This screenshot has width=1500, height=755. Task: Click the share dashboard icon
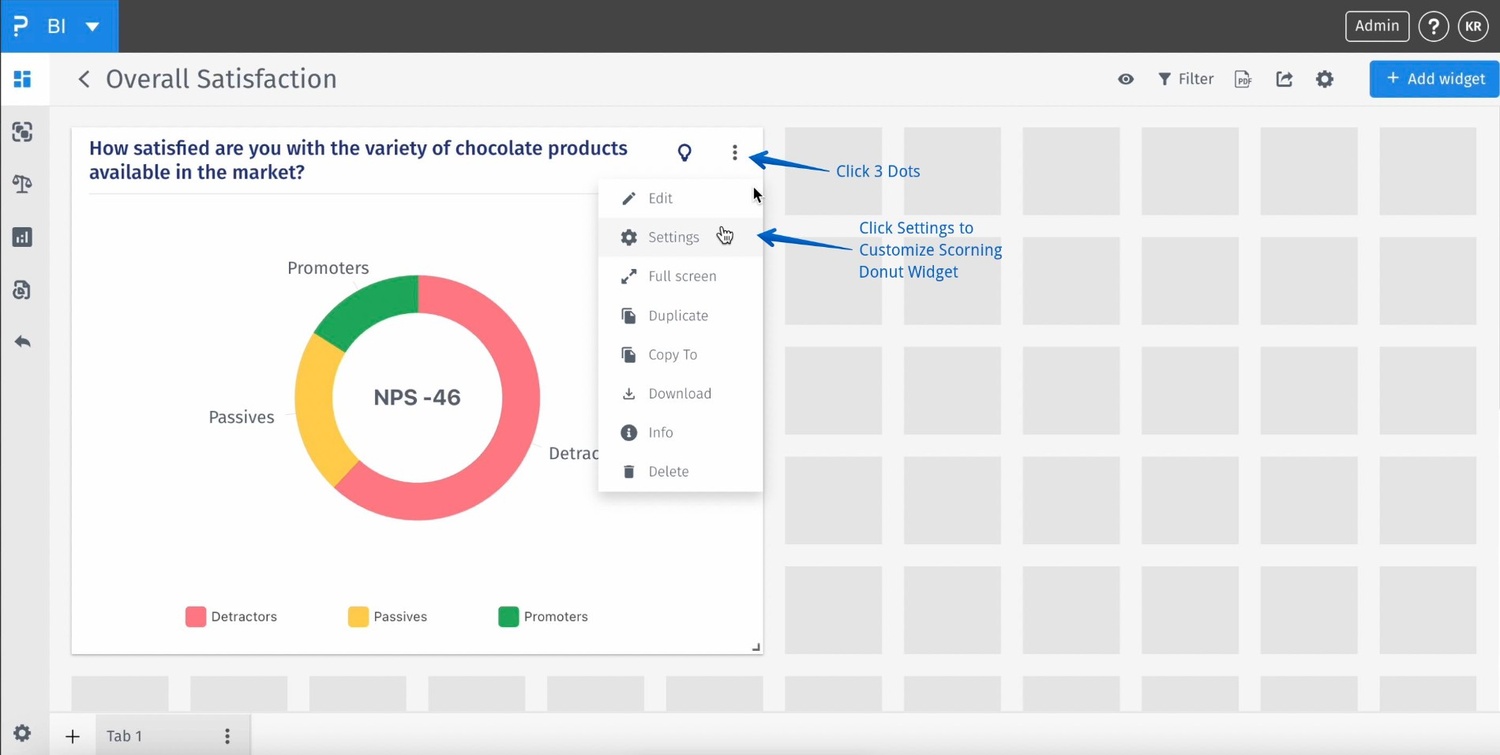(x=1284, y=79)
